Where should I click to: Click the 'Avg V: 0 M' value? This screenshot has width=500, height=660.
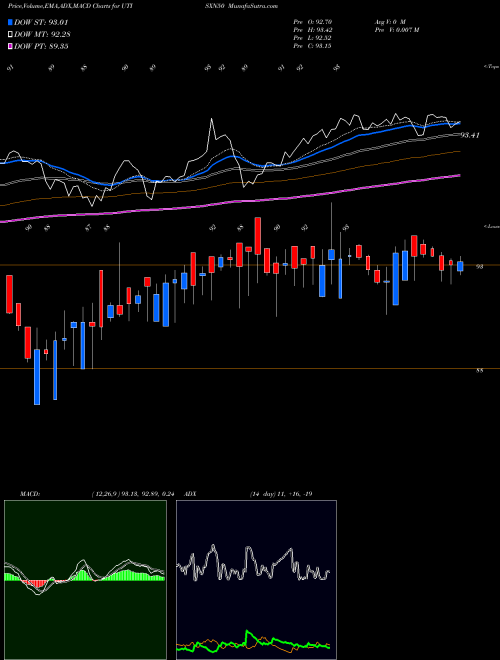[389, 22]
